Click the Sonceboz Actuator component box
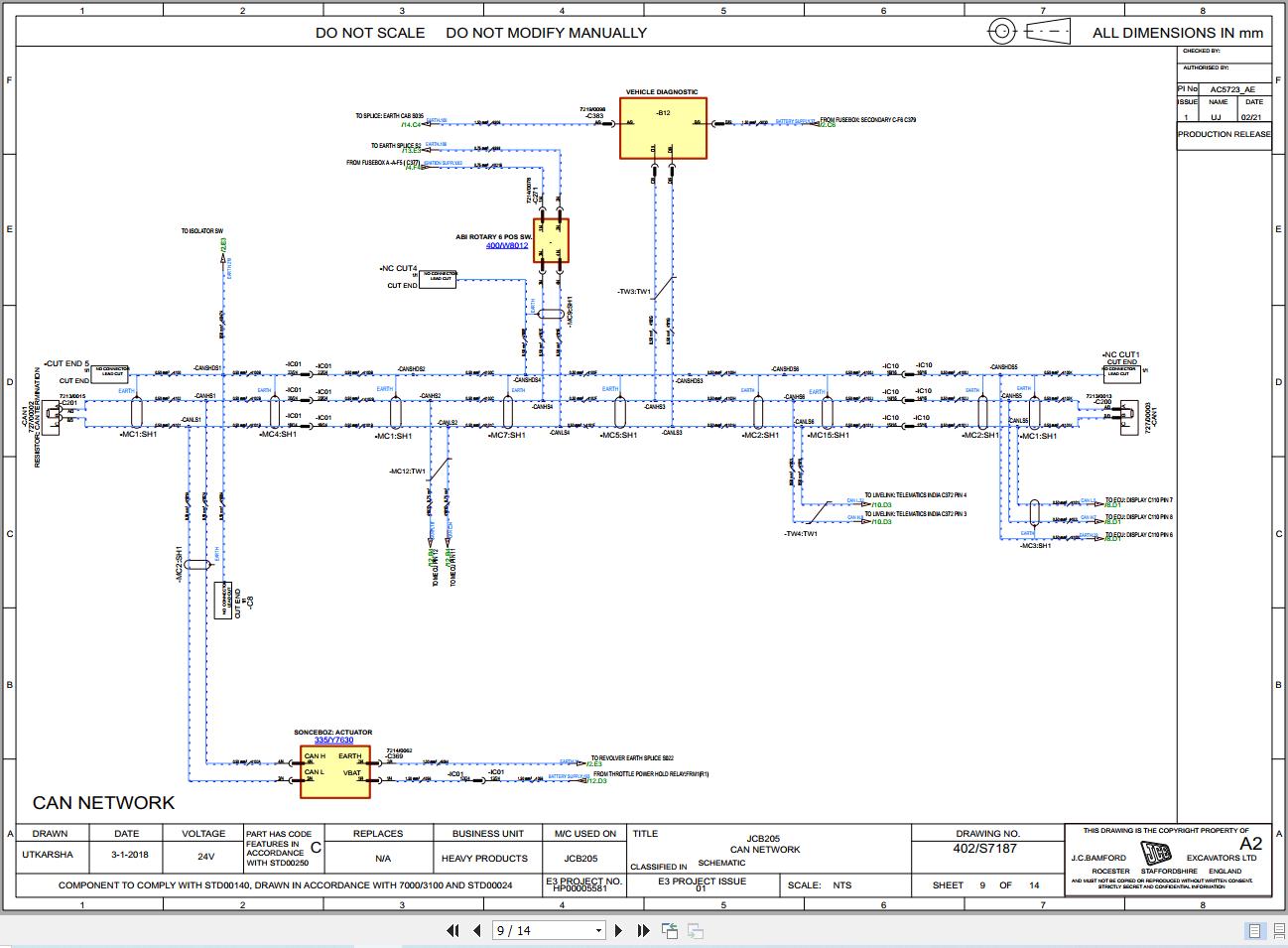 tap(335, 771)
